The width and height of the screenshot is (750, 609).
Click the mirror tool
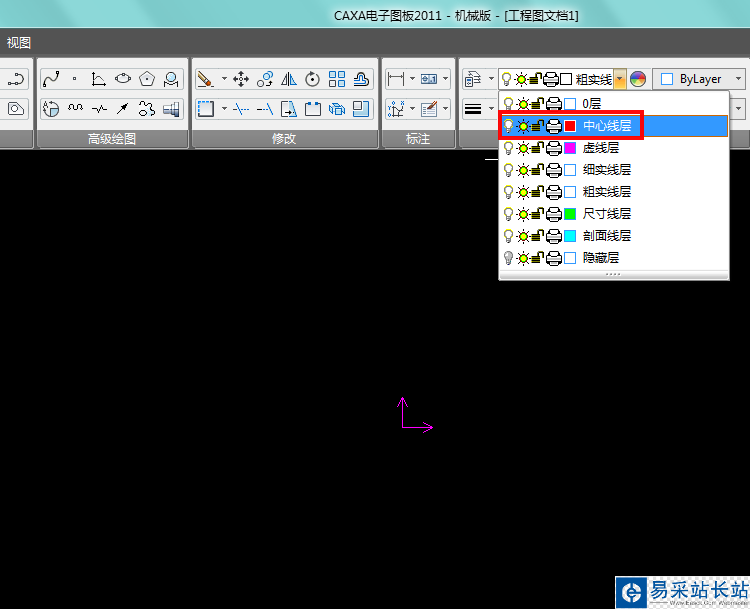click(288, 79)
